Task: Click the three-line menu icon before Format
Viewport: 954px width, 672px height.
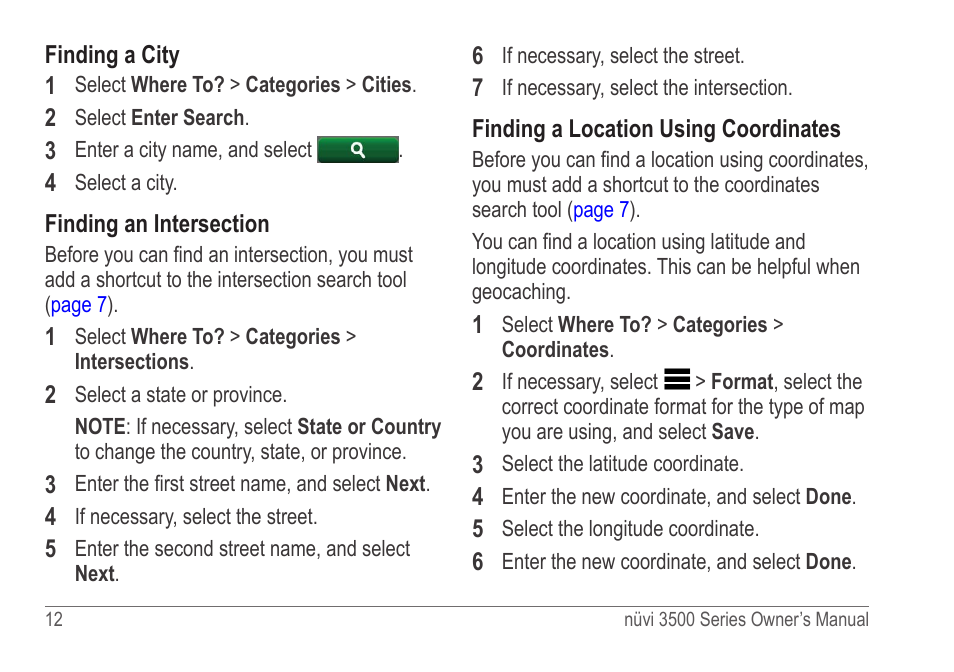Action: (x=677, y=379)
